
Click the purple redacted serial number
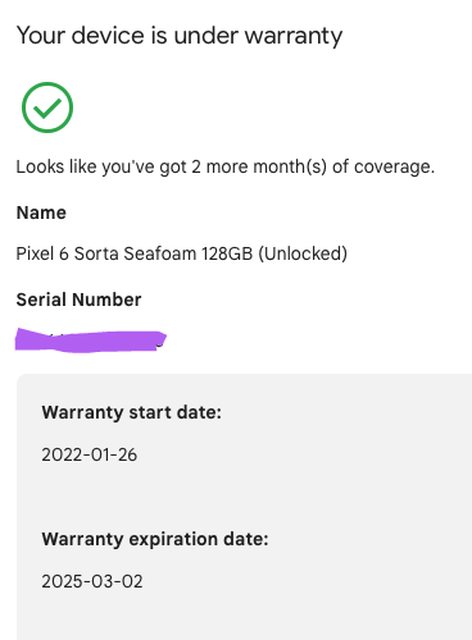coord(91,340)
